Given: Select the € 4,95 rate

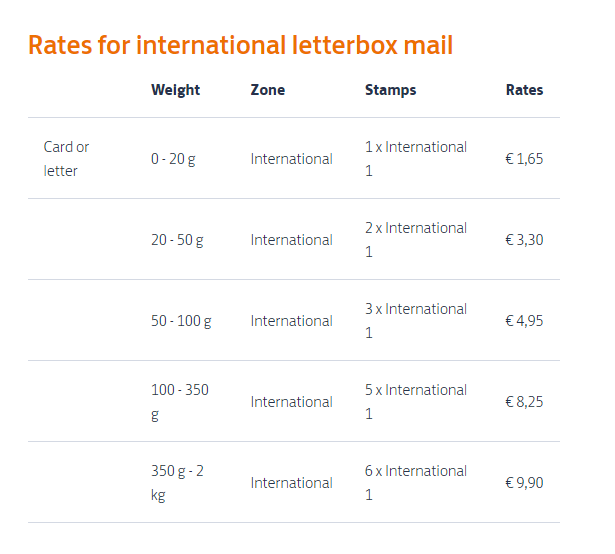Looking at the screenshot, I should [x=524, y=321].
